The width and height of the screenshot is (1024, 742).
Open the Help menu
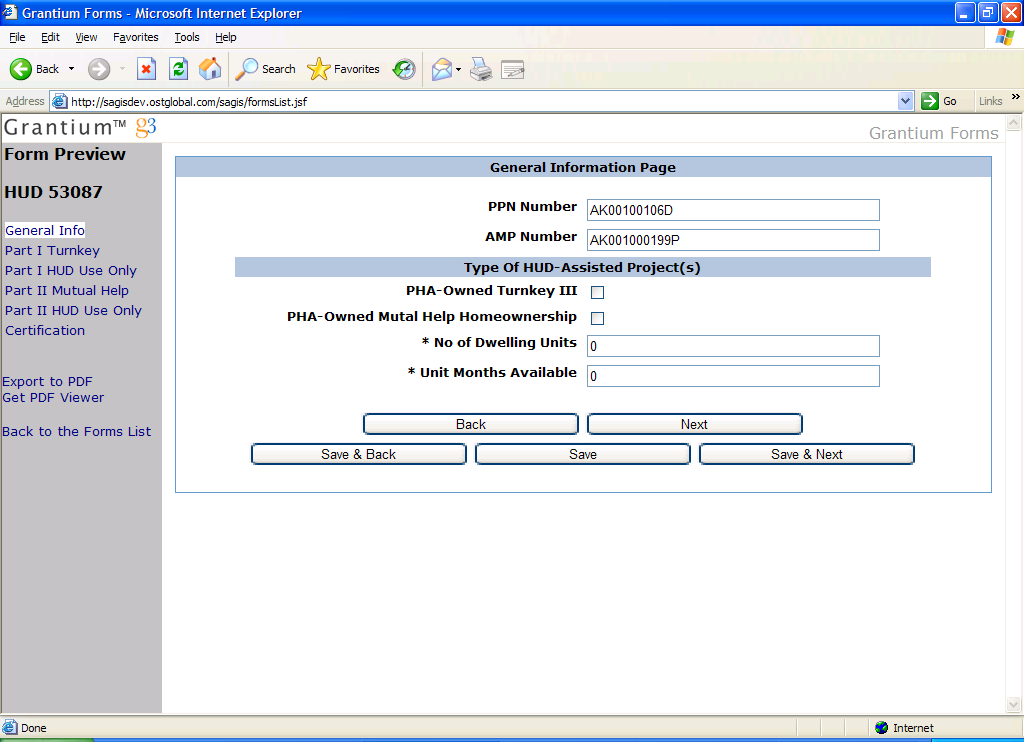pyautogui.click(x=226, y=37)
